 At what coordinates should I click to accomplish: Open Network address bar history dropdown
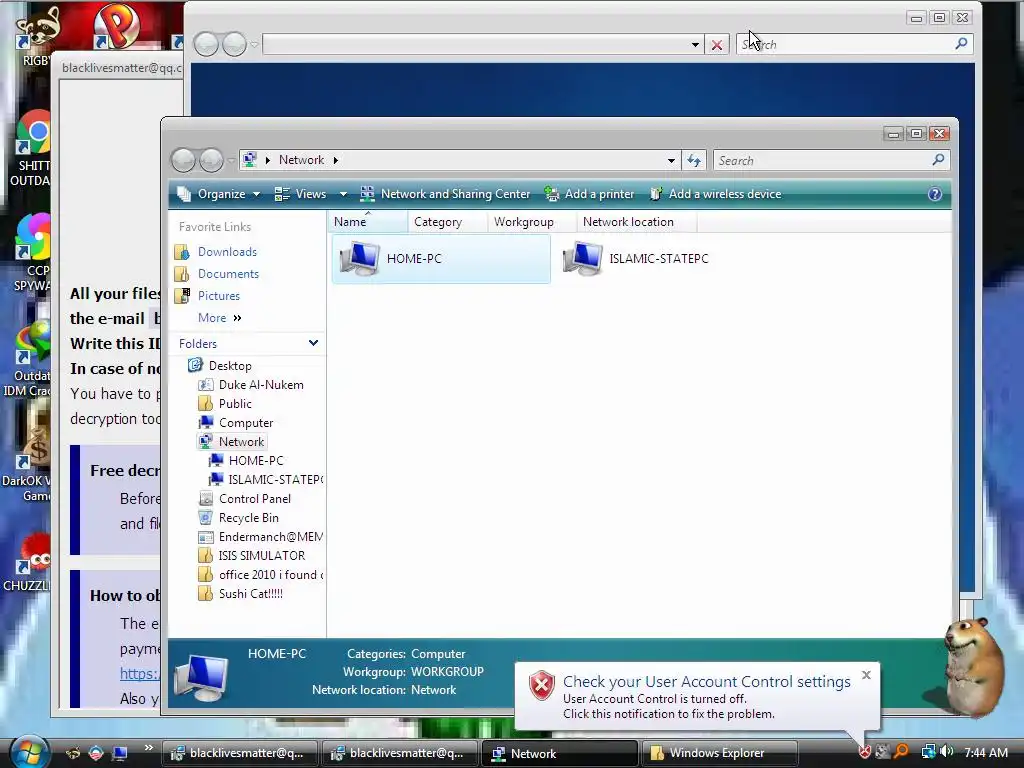[x=671, y=160]
